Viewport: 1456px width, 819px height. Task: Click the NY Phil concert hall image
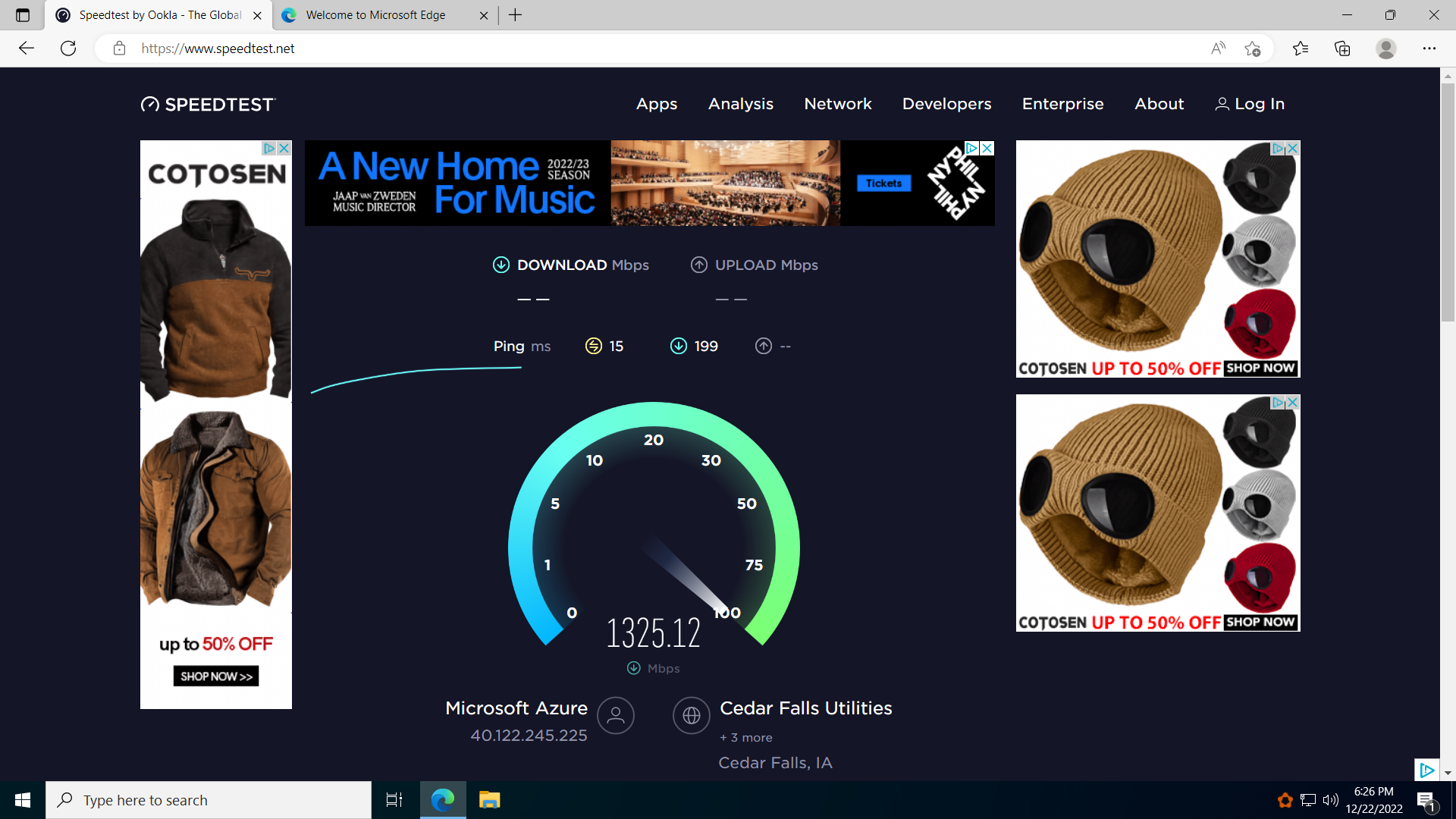(726, 183)
